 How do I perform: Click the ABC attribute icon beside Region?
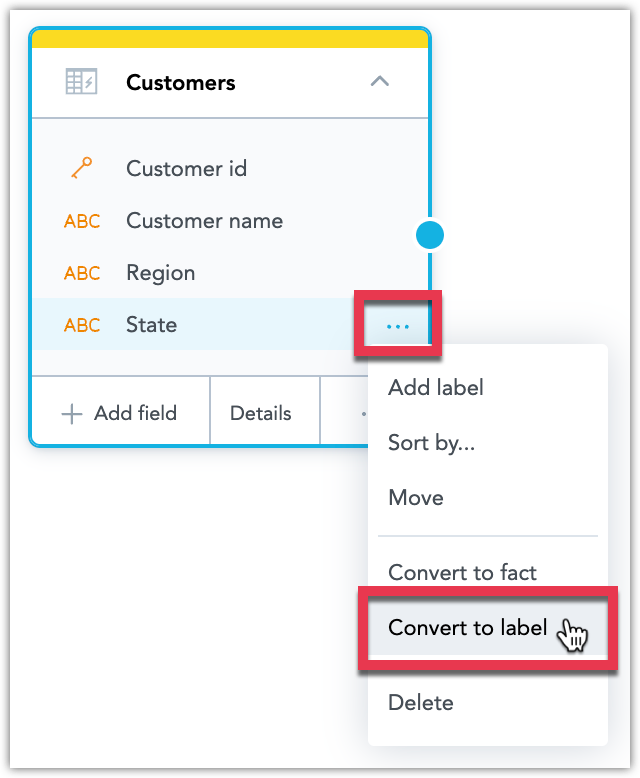pyautogui.click(x=82, y=273)
